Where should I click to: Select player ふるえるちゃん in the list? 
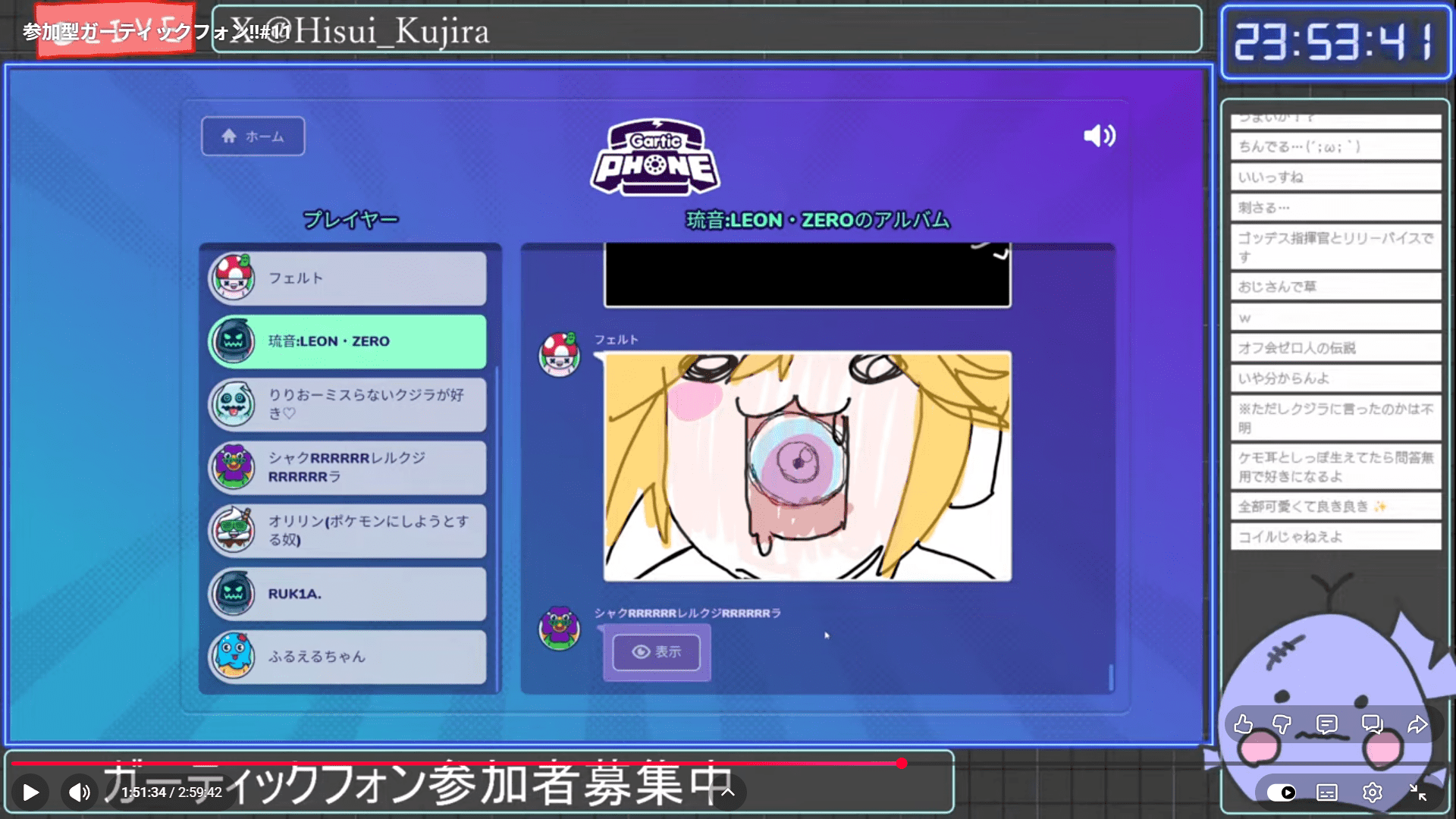pos(347,657)
